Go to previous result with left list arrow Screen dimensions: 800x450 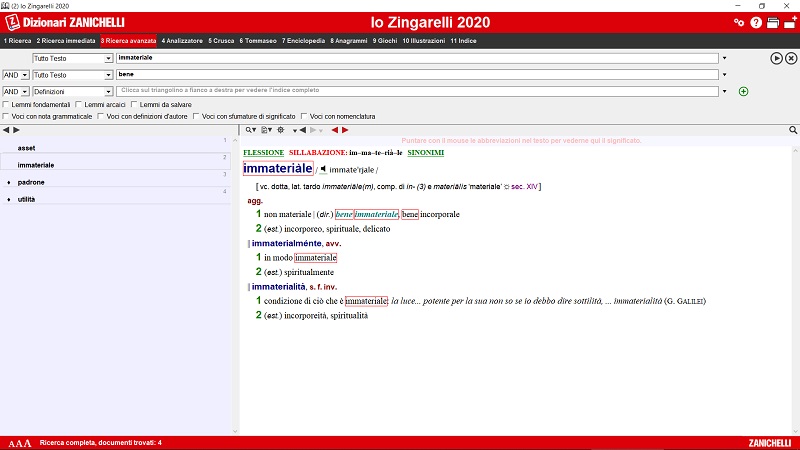(6, 130)
